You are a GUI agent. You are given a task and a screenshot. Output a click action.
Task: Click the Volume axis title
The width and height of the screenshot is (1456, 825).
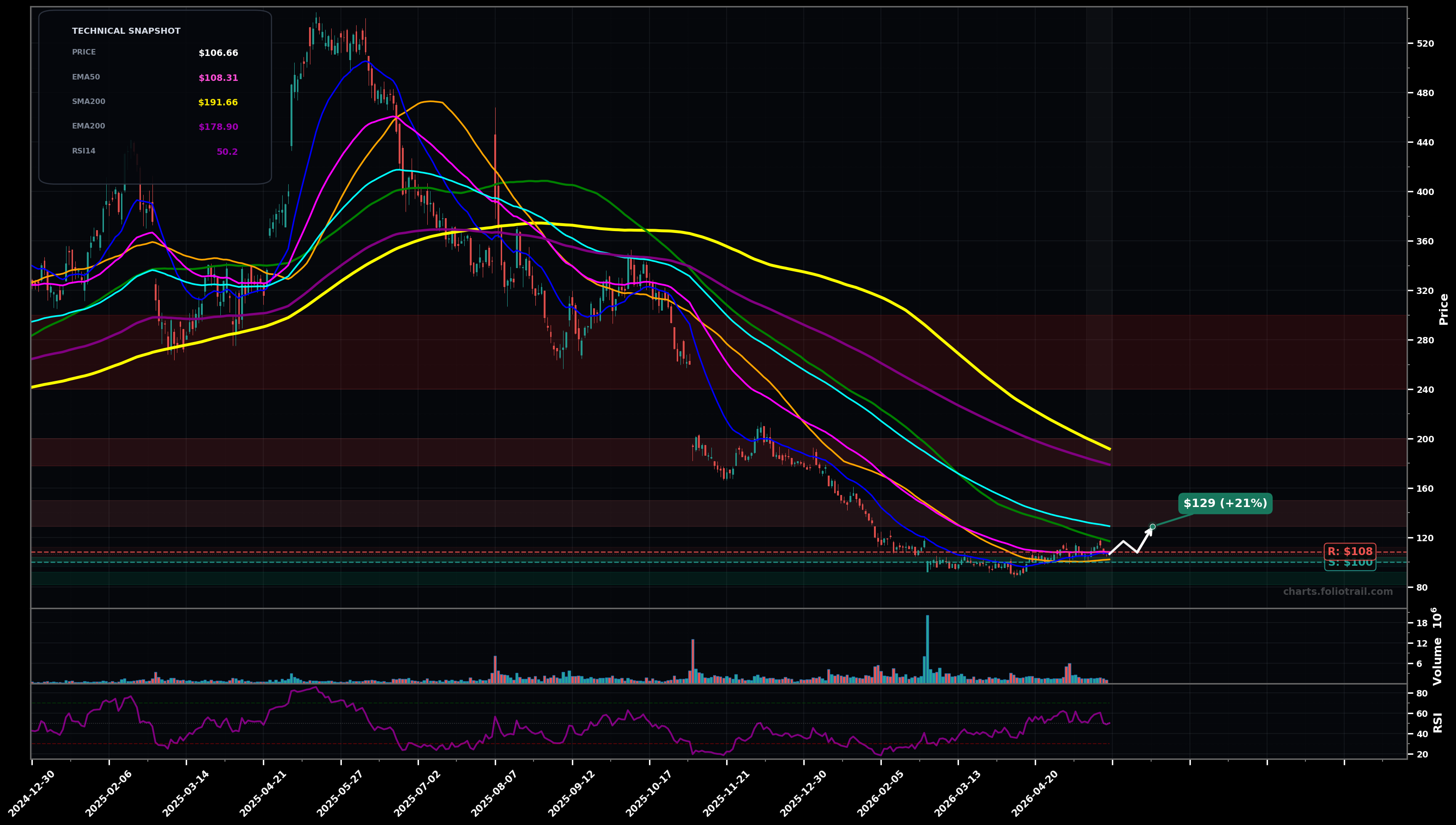pyautogui.click(x=1438, y=647)
